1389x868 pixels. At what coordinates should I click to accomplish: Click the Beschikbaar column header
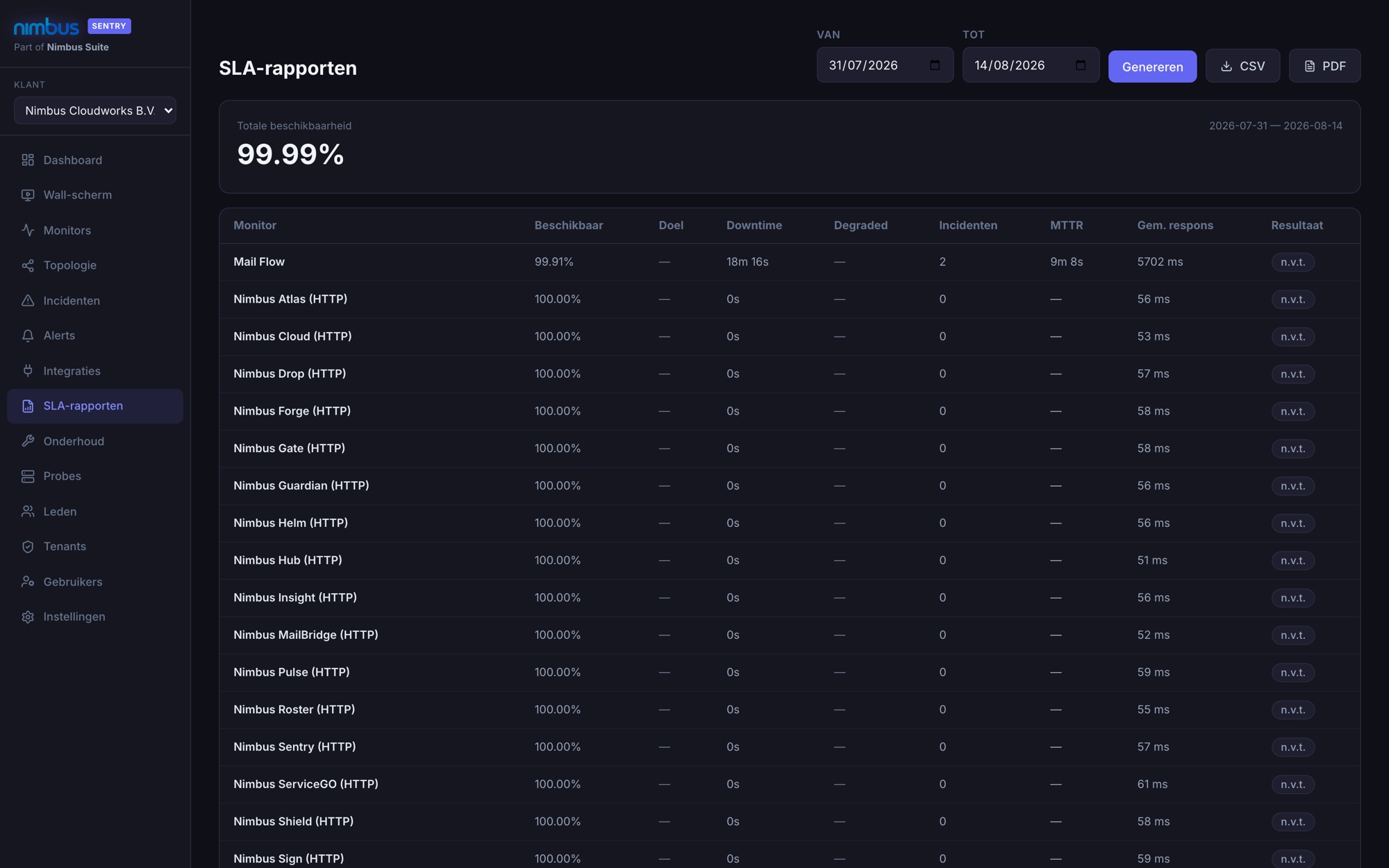pyautogui.click(x=569, y=226)
